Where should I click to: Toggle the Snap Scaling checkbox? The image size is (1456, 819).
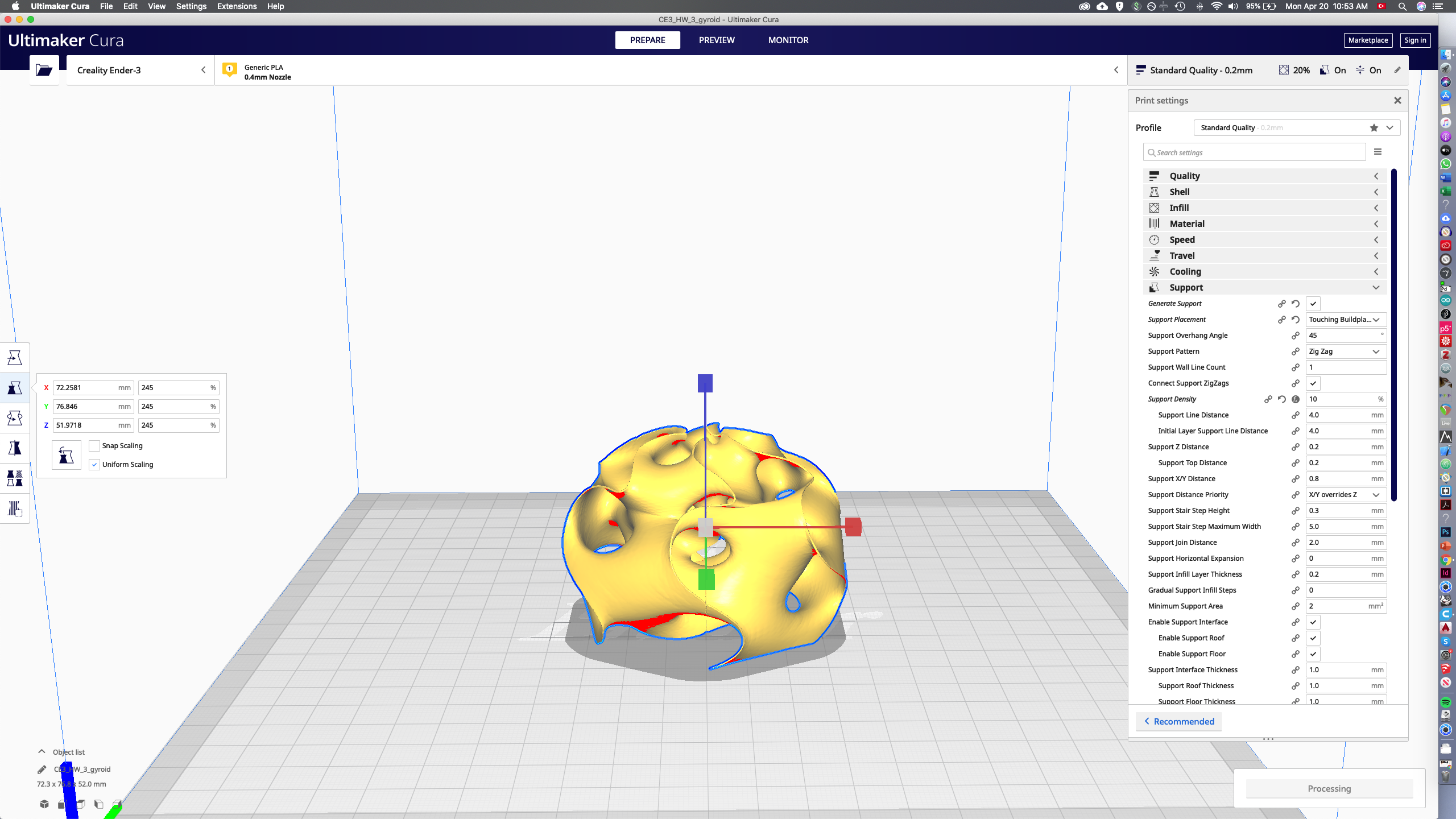[94, 446]
